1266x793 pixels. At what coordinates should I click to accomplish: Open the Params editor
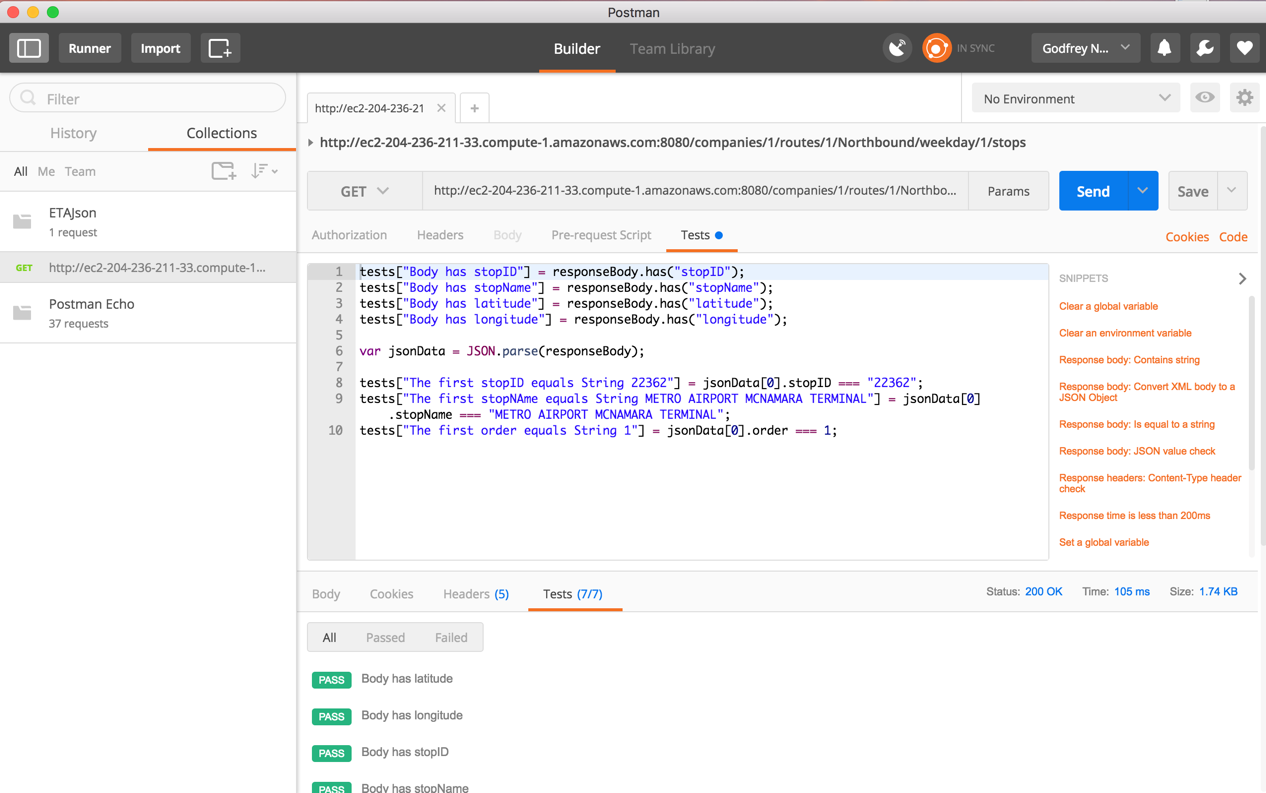(1008, 191)
